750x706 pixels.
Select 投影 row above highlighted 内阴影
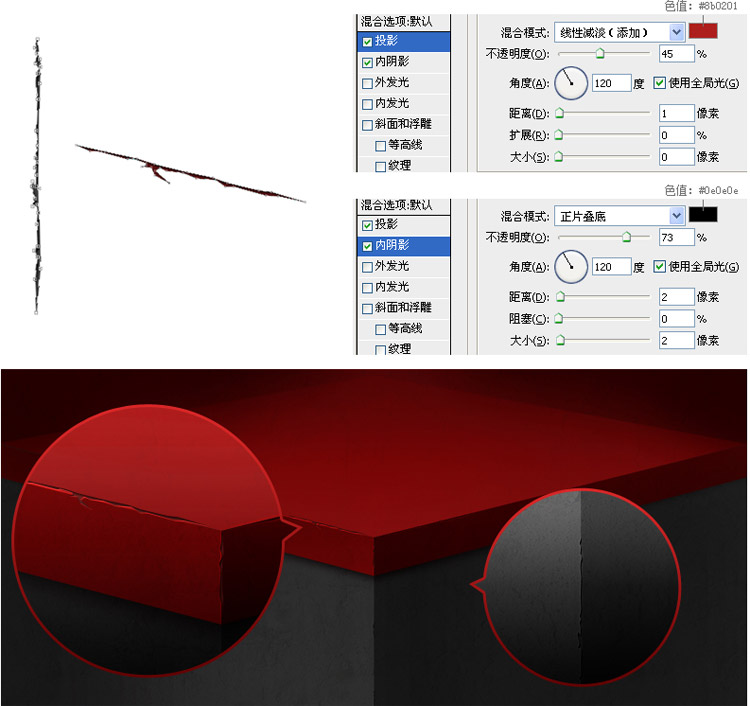point(404,225)
